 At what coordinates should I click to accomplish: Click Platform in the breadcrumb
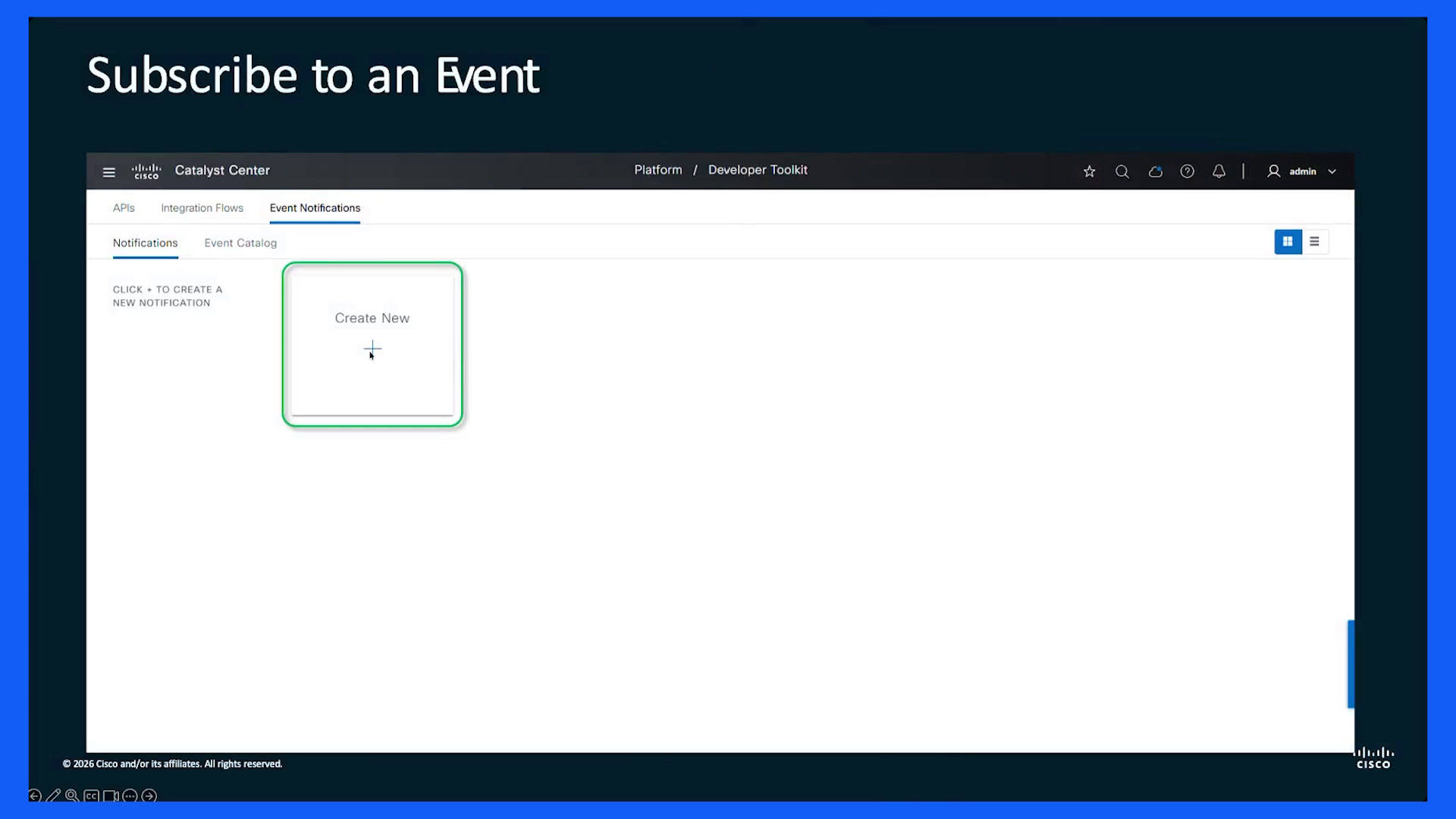coord(658,170)
